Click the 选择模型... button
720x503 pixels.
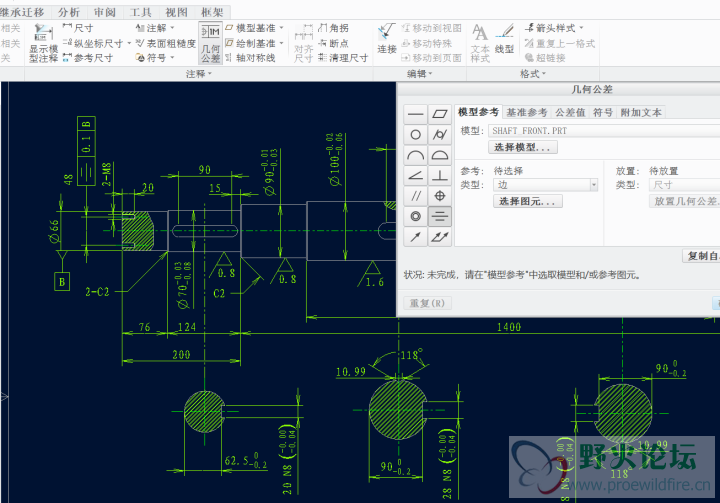tap(523, 147)
